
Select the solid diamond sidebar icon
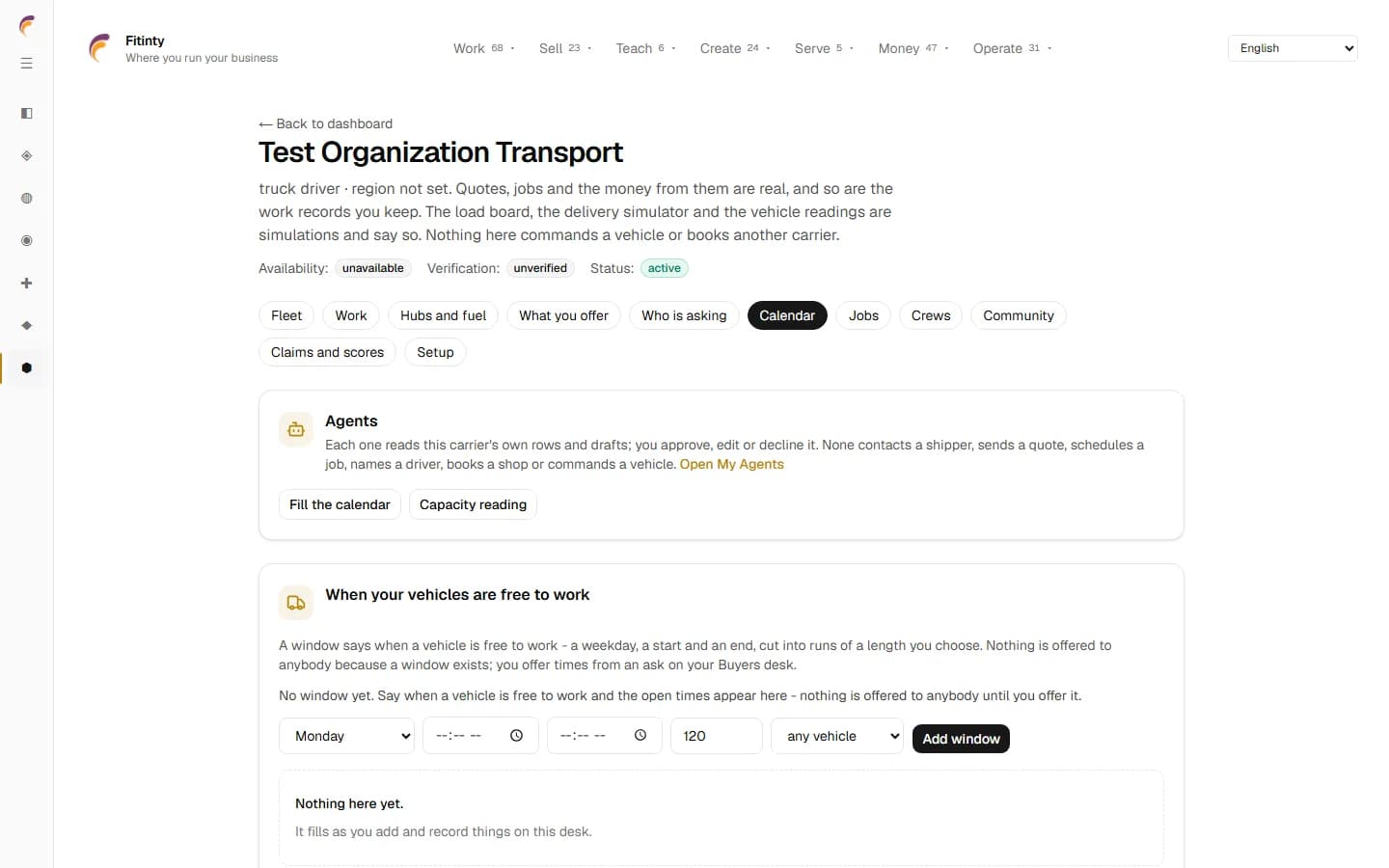(x=27, y=326)
